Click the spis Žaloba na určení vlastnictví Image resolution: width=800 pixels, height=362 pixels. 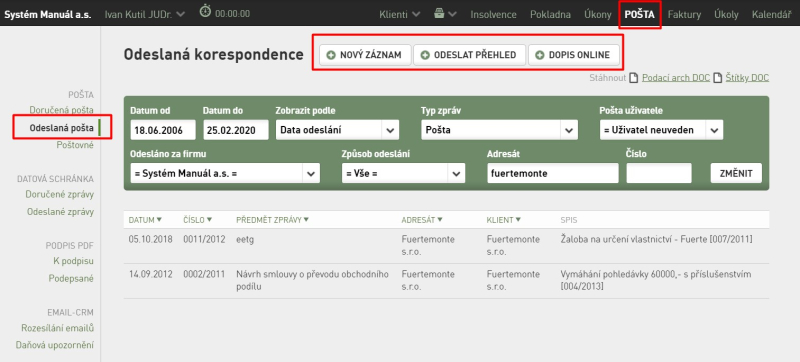tap(656, 239)
